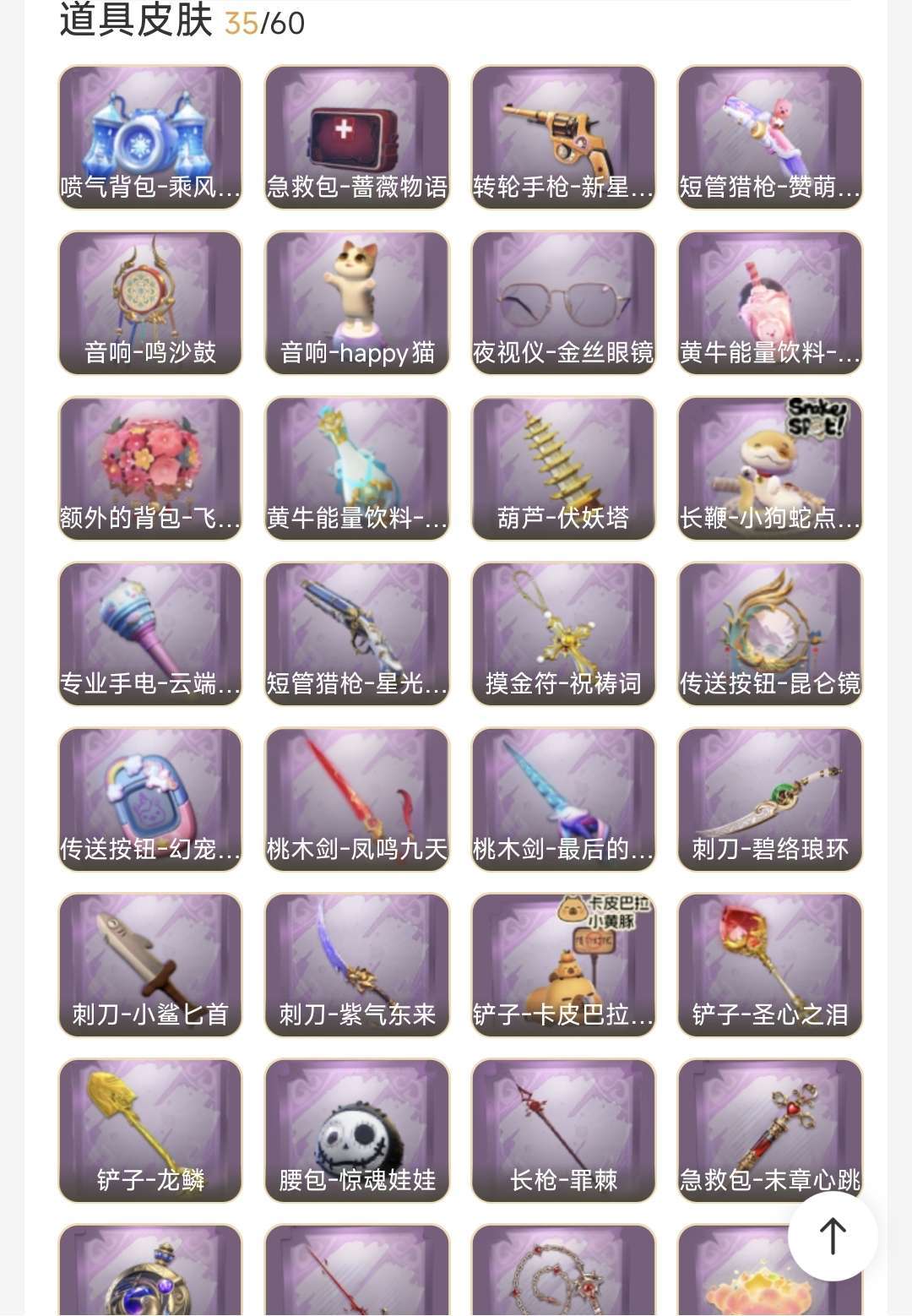Image resolution: width=912 pixels, height=1316 pixels.
Task: Select the 专业手电-云端 flashlight skin
Action: click(x=150, y=634)
